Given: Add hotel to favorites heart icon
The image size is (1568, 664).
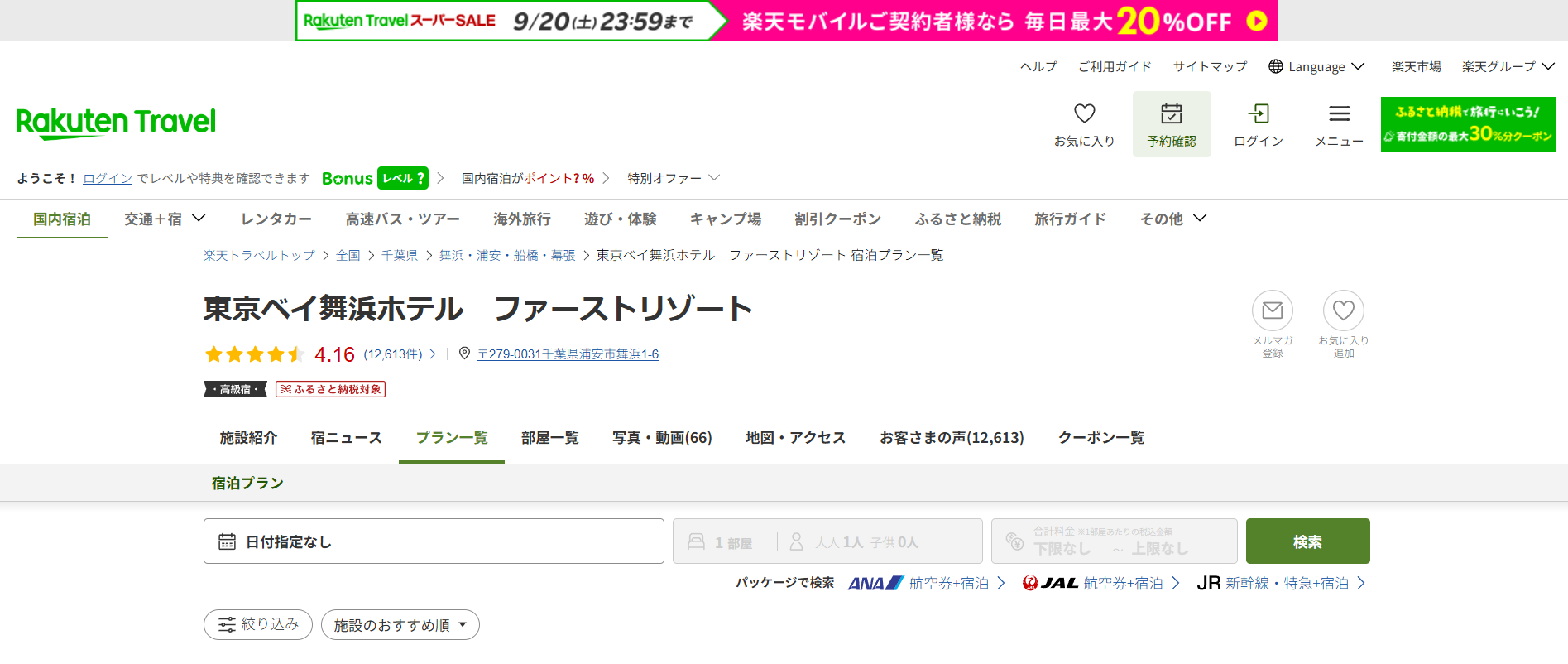Looking at the screenshot, I should pyautogui.click(x=1343, y=310).
